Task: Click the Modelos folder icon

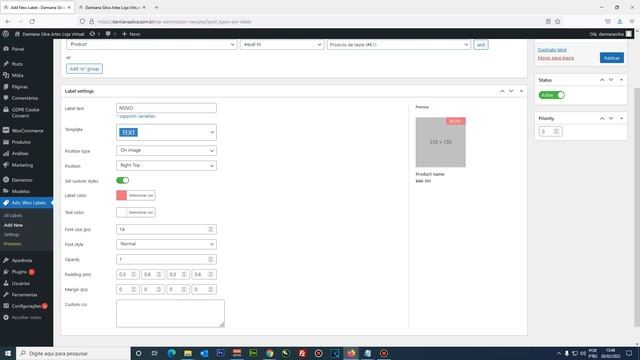Action: pyautogui.click(x=6, y=191)
